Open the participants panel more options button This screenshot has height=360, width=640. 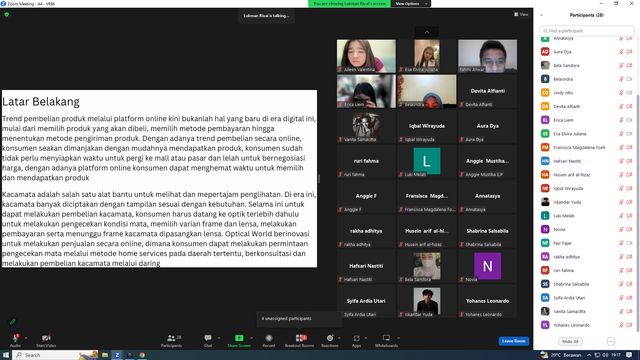(x=611, y=341)
